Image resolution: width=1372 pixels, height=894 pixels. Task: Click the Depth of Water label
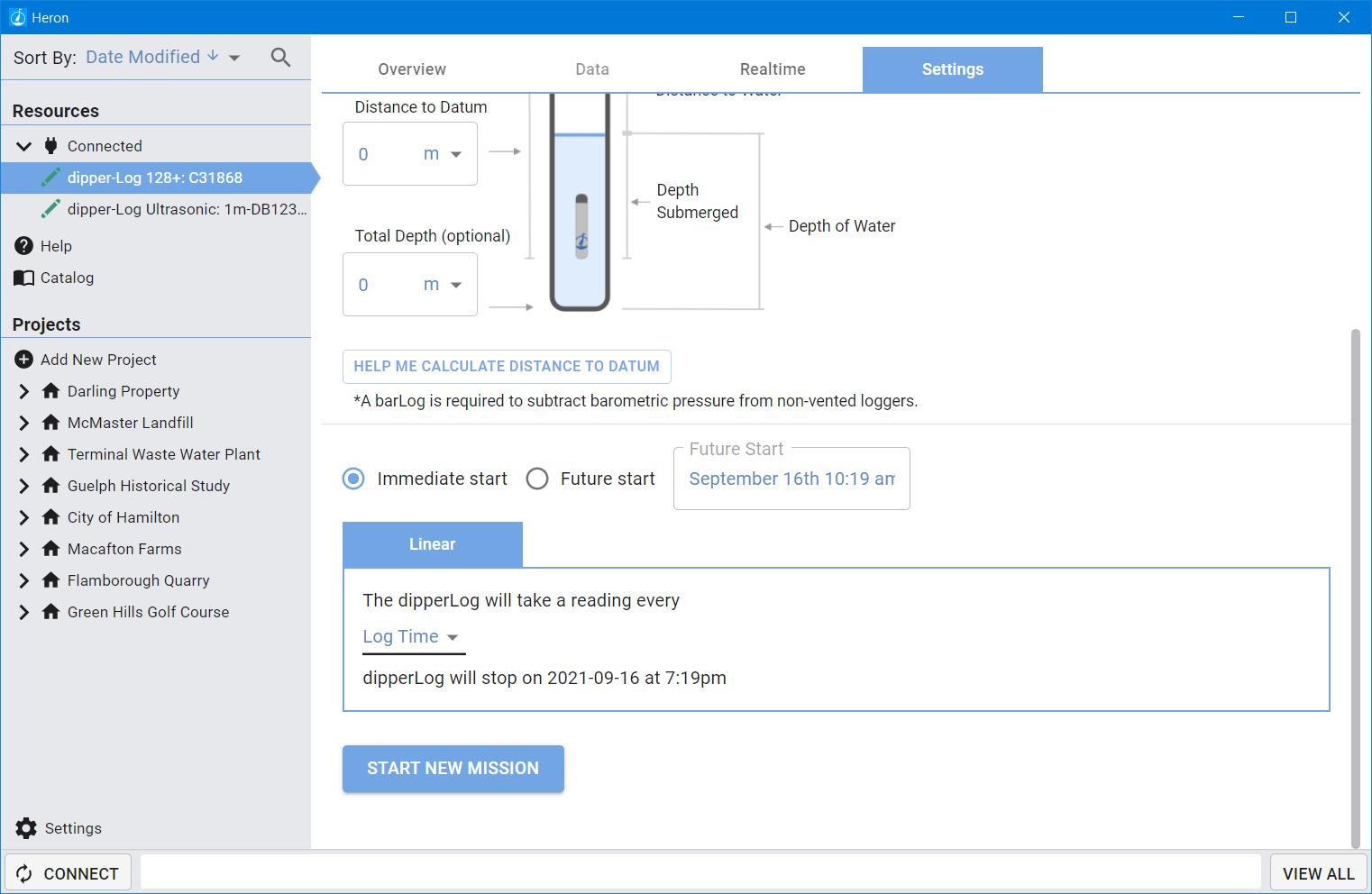pos(842,226)
